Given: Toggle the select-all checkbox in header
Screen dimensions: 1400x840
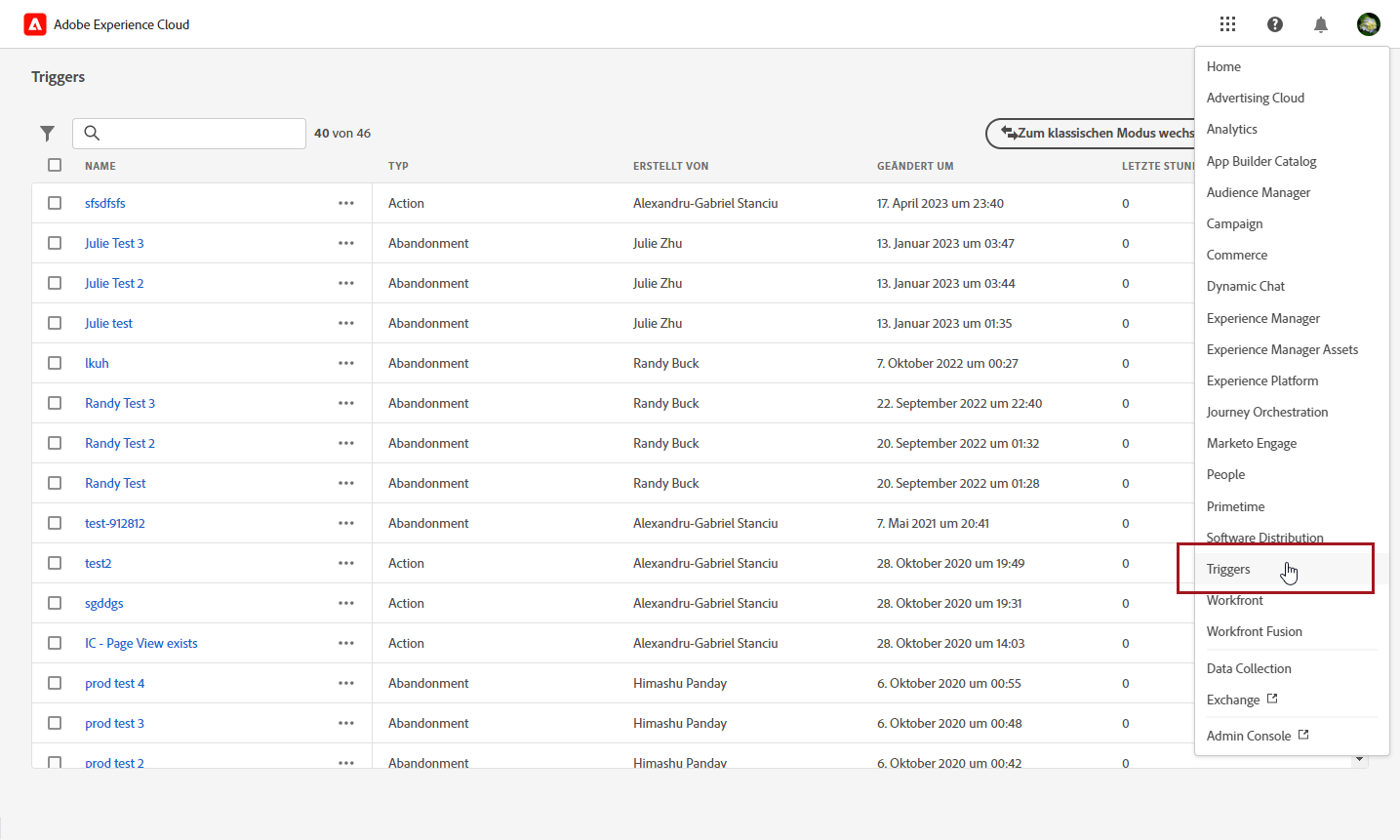Looking at the screenshot, I should (55, 165).
